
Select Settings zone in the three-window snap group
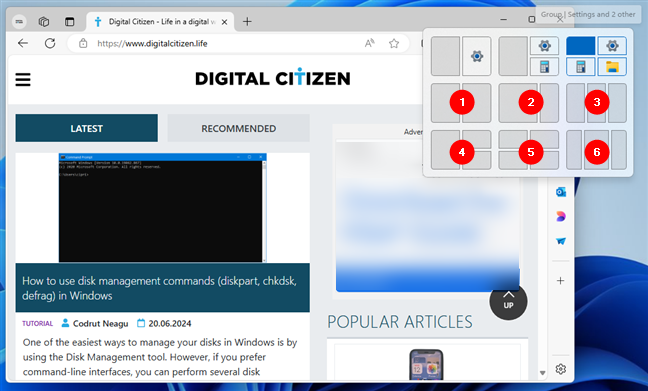coord(544,45)
